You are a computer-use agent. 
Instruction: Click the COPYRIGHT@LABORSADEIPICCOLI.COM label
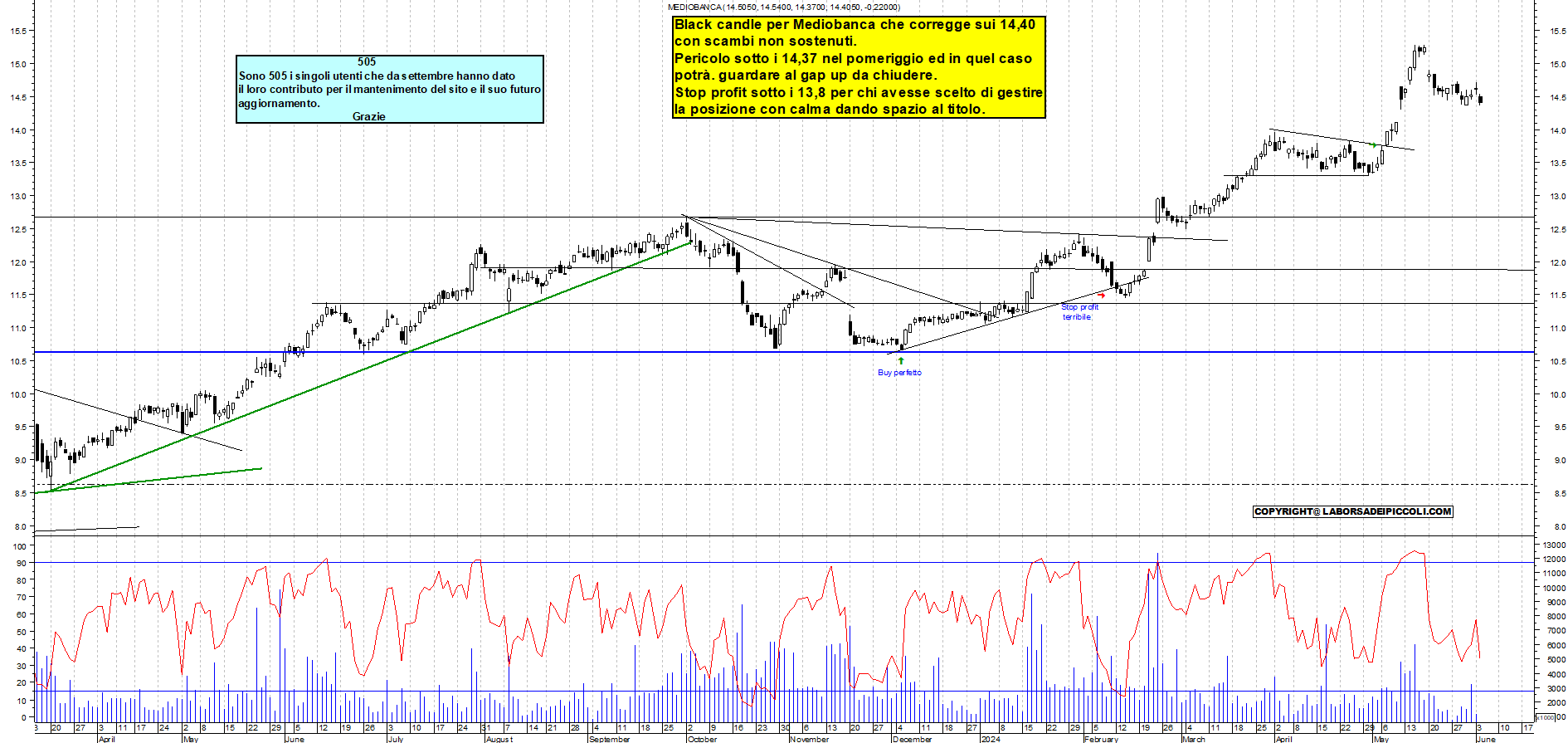(x=1353, y=511)
